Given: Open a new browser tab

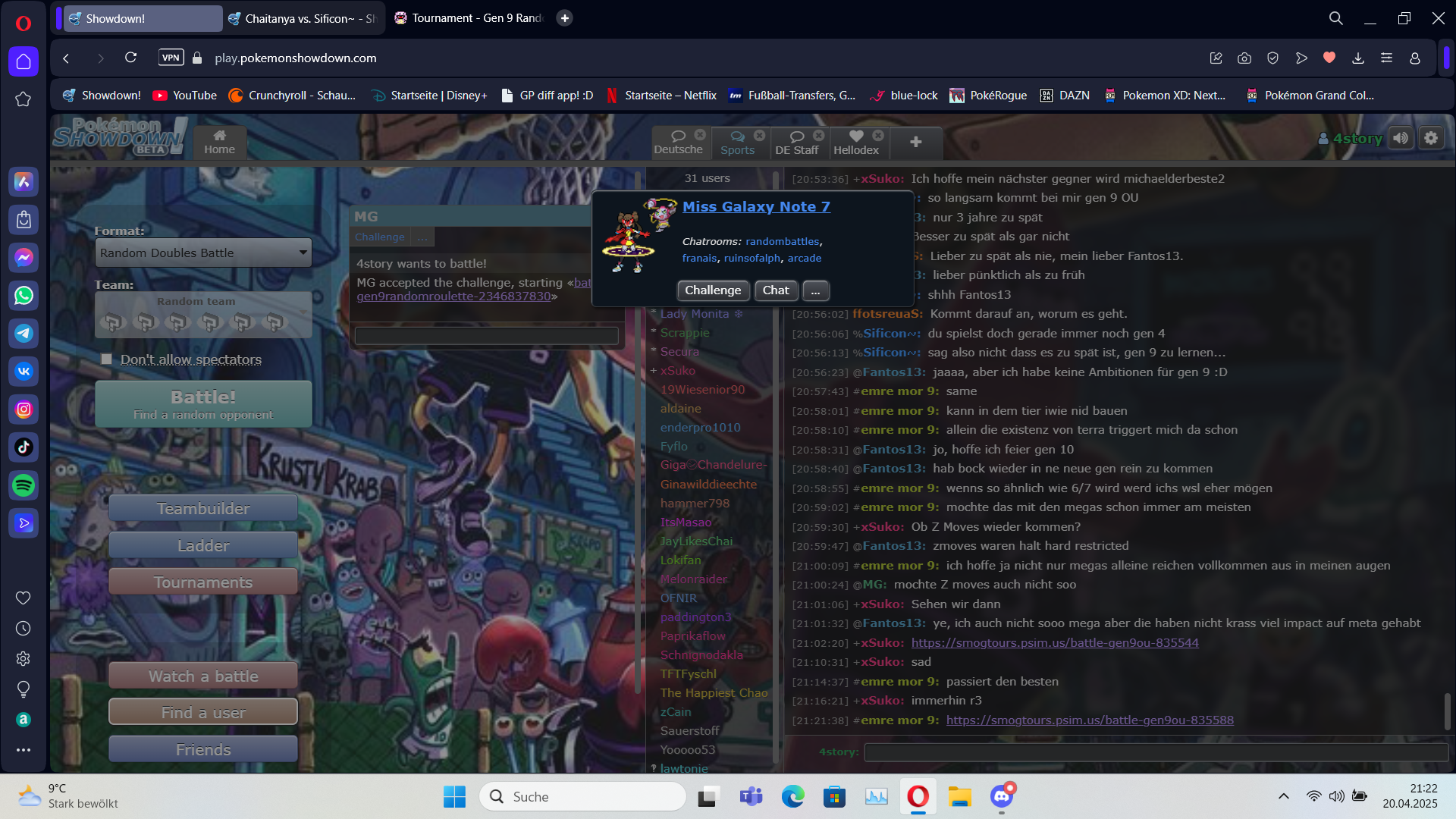Looking at the screenshot, I should (564, 18).
